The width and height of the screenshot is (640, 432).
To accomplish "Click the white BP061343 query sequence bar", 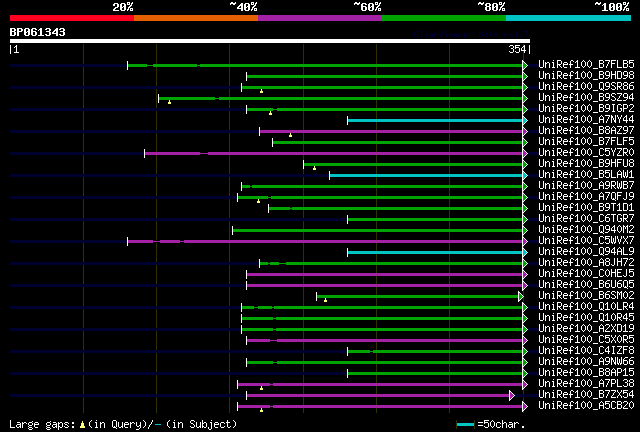I will tap(270, 41).
